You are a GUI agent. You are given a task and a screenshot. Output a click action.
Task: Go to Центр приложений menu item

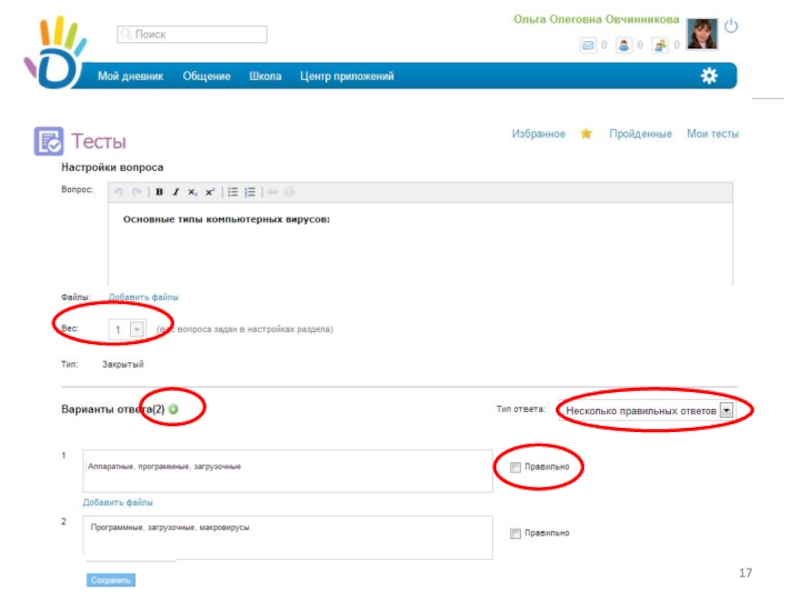tap(347, 76)
